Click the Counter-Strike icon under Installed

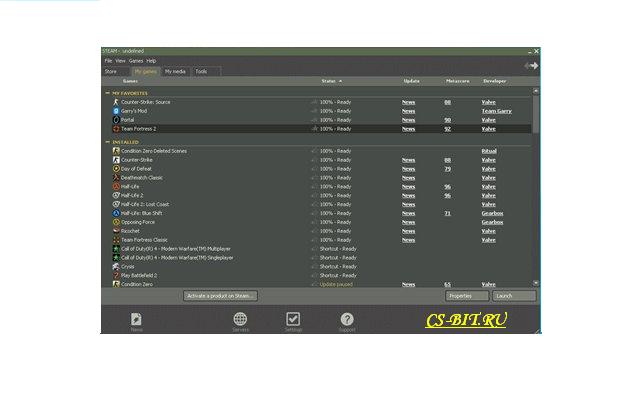pyautogui.click(x=116, y=160)
